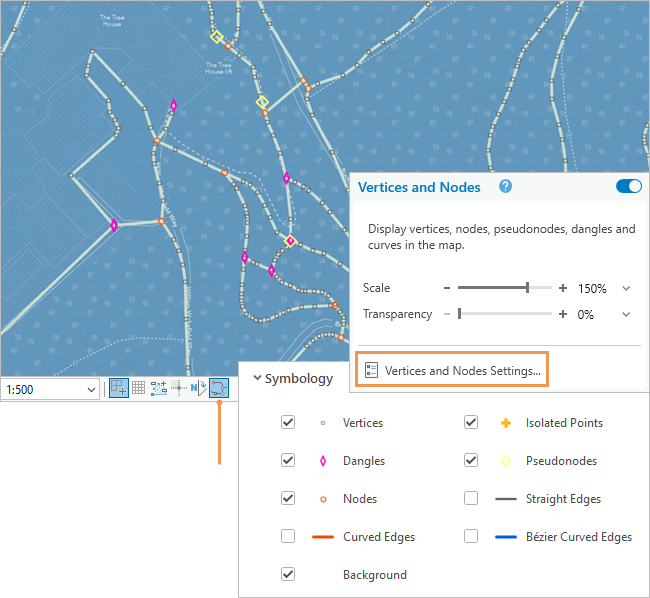Open the Scale 150% percentage dropdown
Screen dimensions: 650x598
(626, 288)
